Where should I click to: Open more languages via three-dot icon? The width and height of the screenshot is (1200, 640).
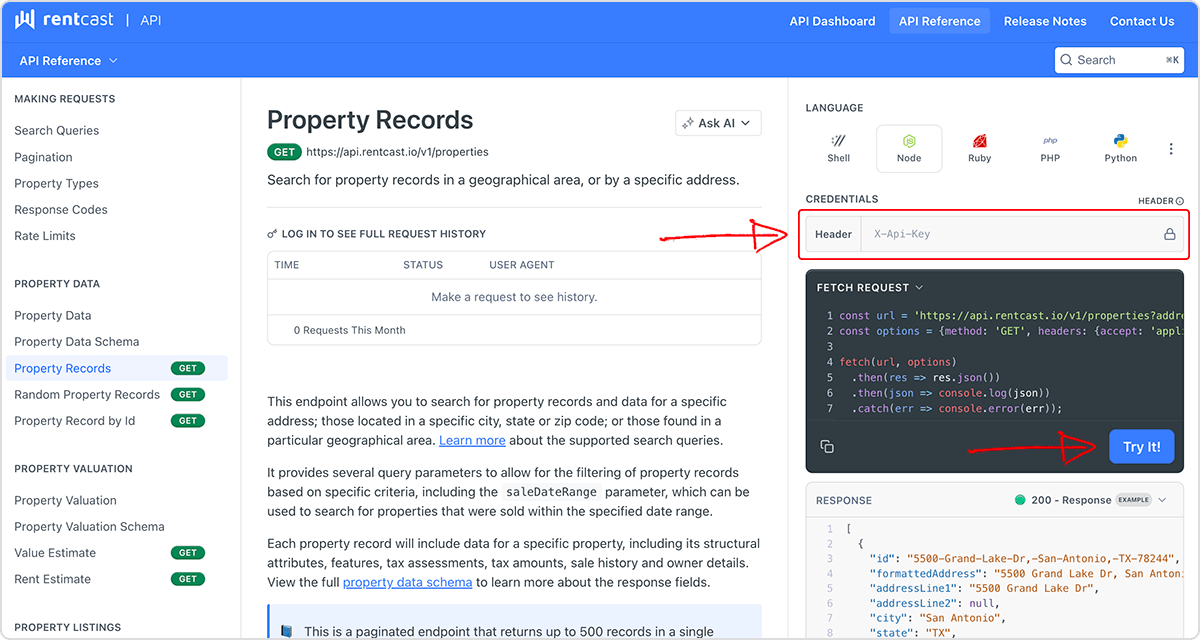coord(1171,149)
